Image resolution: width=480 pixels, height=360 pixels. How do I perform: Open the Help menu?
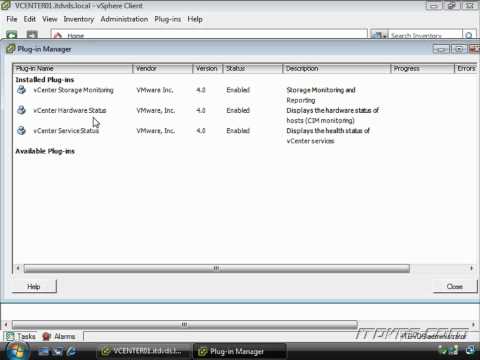pyautogui.click(x=195, y=19)
